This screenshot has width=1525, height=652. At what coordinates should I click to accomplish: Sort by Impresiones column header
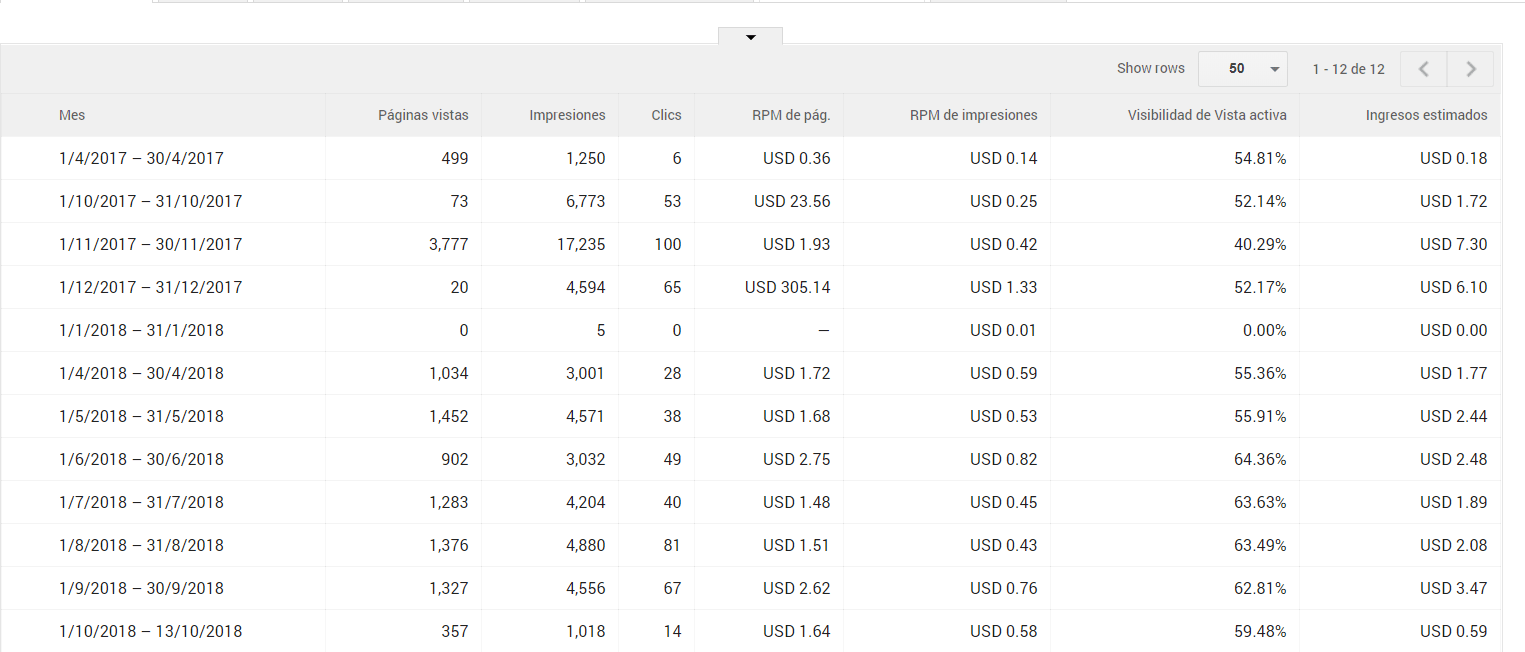tap(567, 115)
